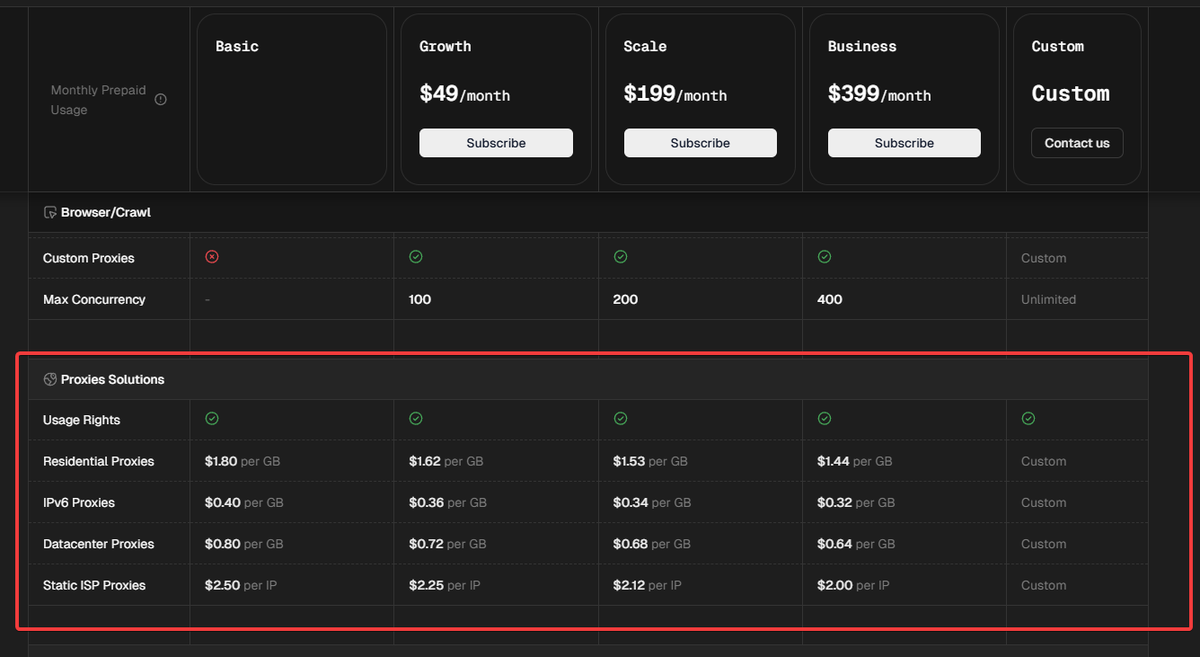Click the Custom Proxies row label

pyautogui.click(x=88, y=258)
